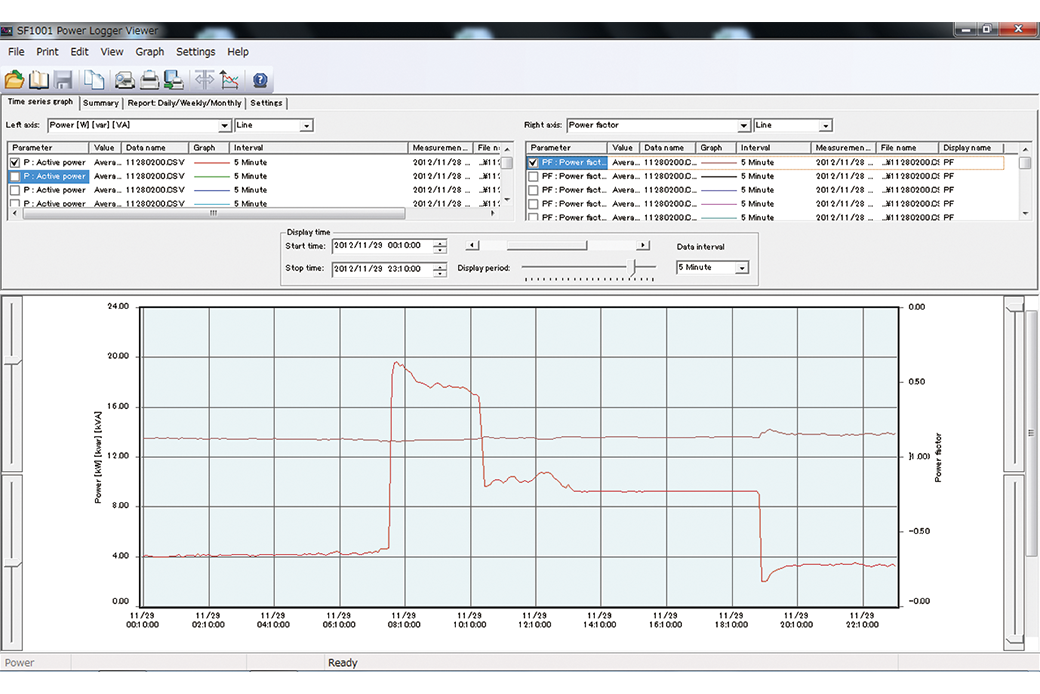Screen dimensions: 1040x694
Task: Switch to the Summary tab
Action: point(101,103)
